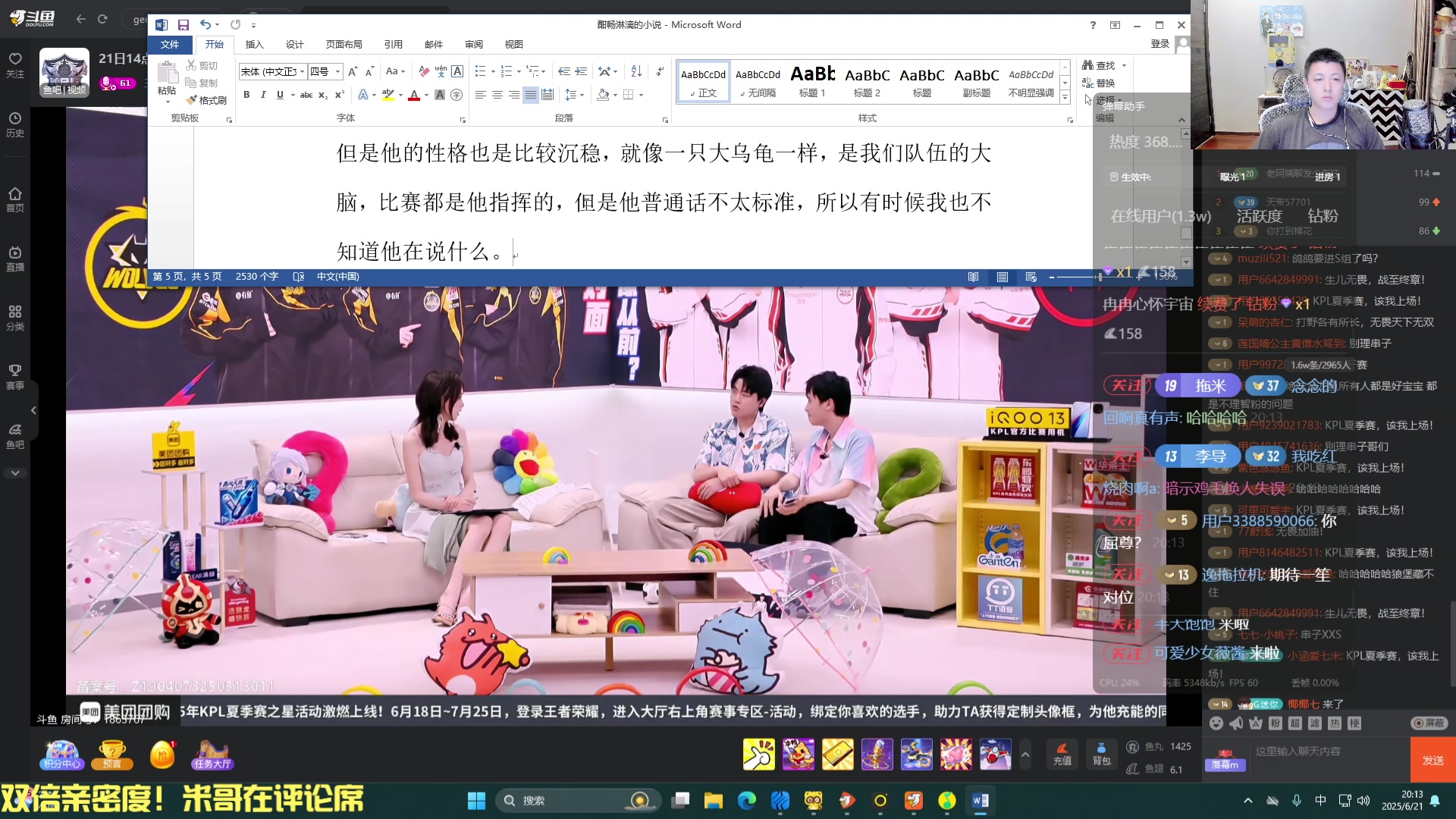1456x819 pixels.
Task: Click the Undo arrow in Word
Action: pos(205,25)
